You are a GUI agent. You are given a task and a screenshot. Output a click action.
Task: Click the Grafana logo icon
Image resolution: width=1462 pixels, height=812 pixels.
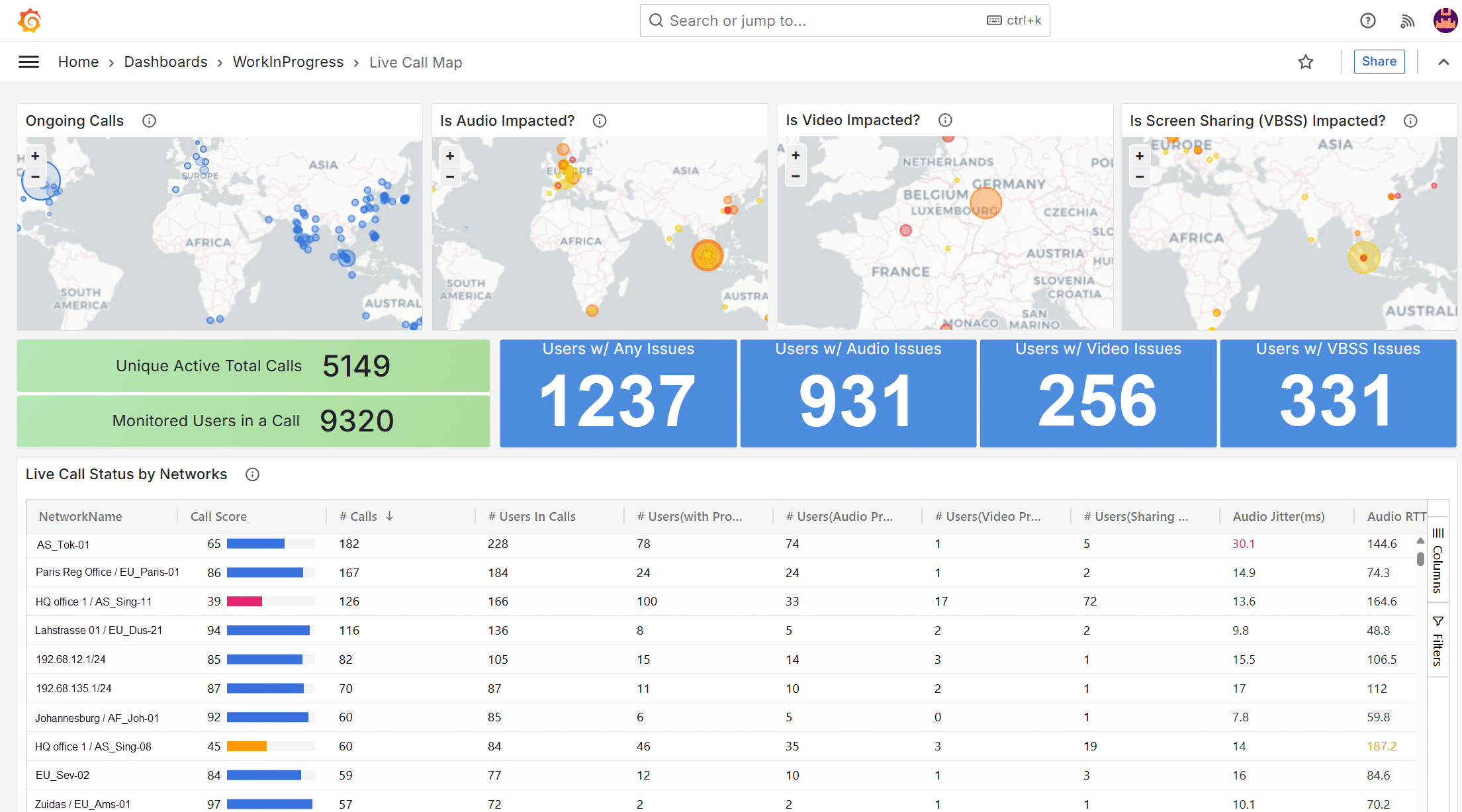coord(30,21)
